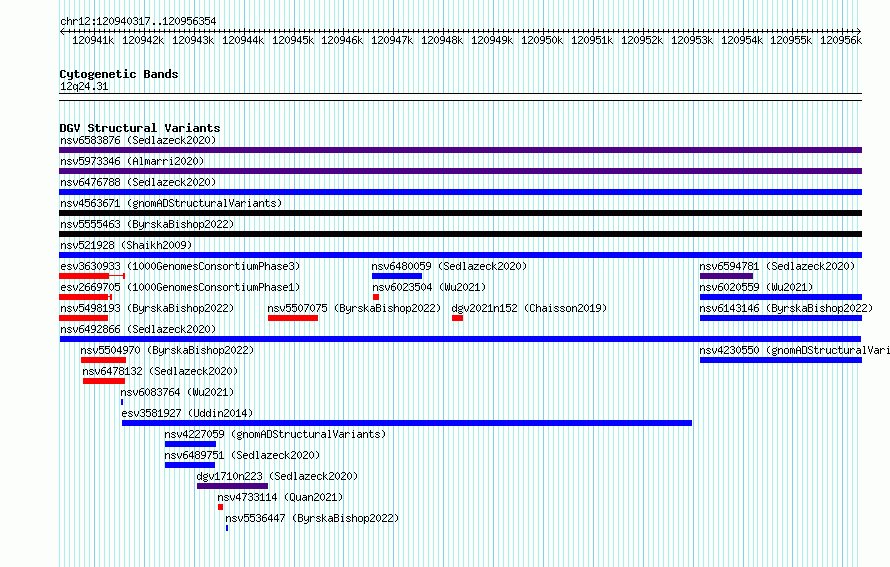Click the DGV Structural Variants track title

(x=140, y=128)
